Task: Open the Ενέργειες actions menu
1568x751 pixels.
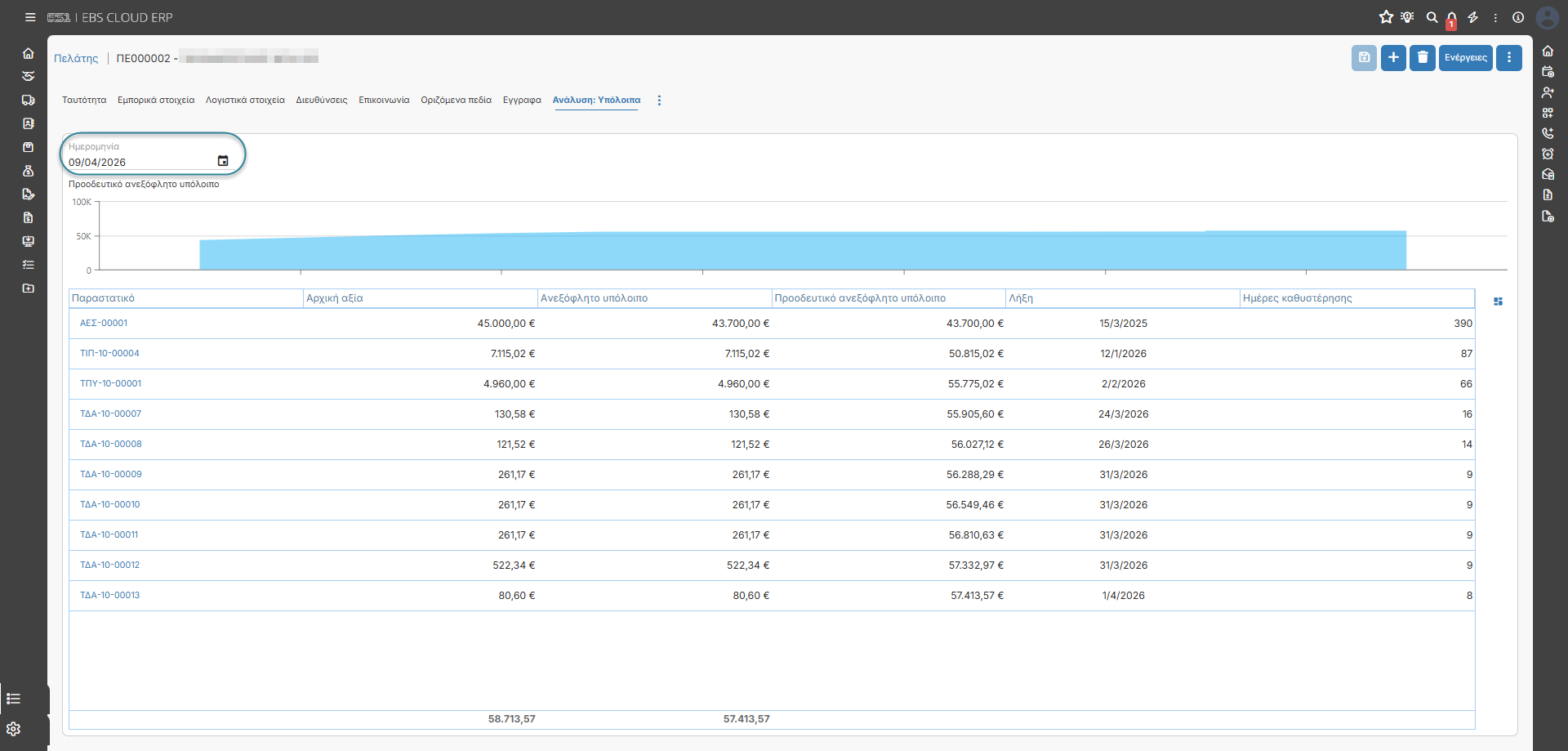Action: pos(1466,57)
